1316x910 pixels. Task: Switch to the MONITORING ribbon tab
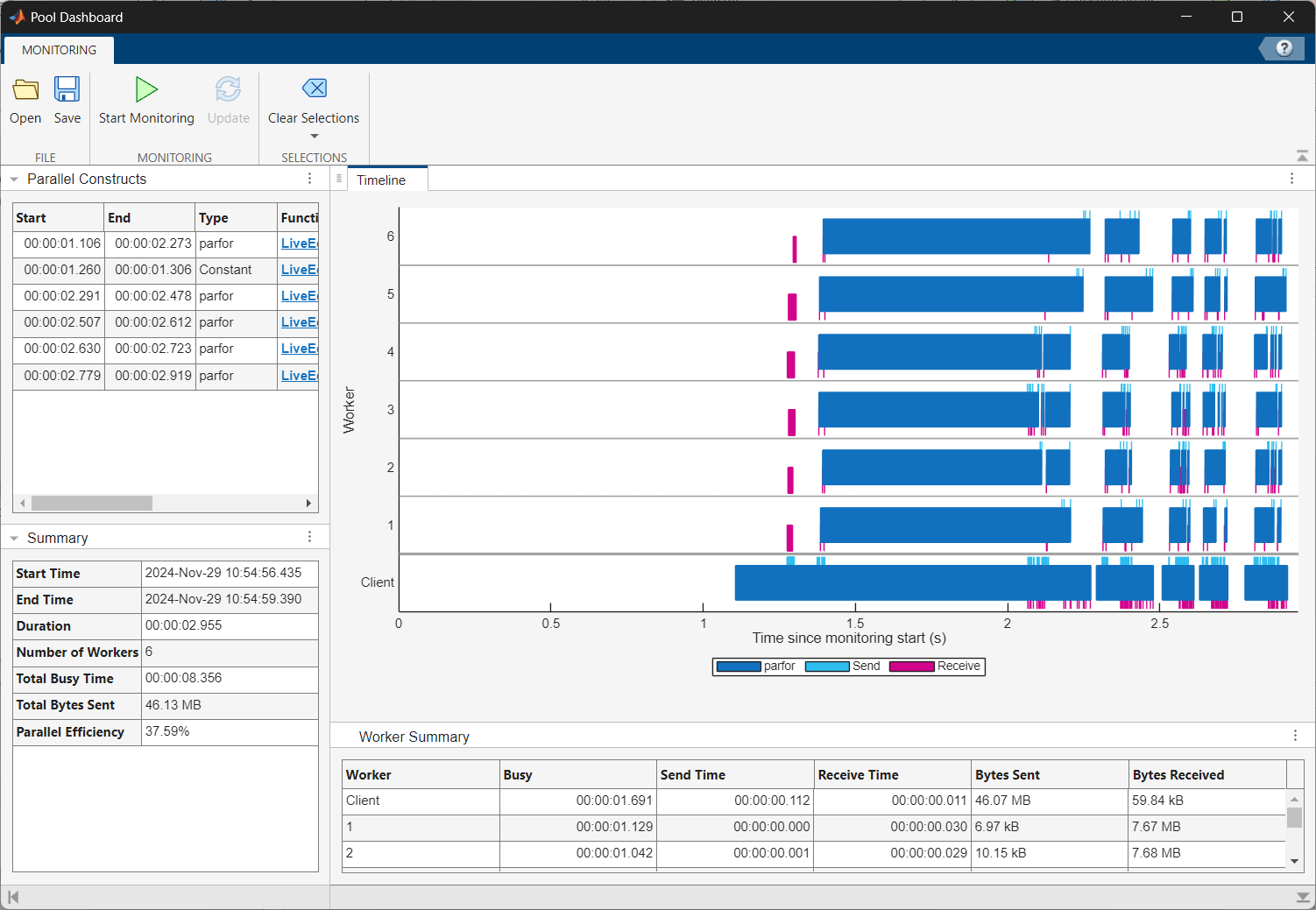[58, 49]
